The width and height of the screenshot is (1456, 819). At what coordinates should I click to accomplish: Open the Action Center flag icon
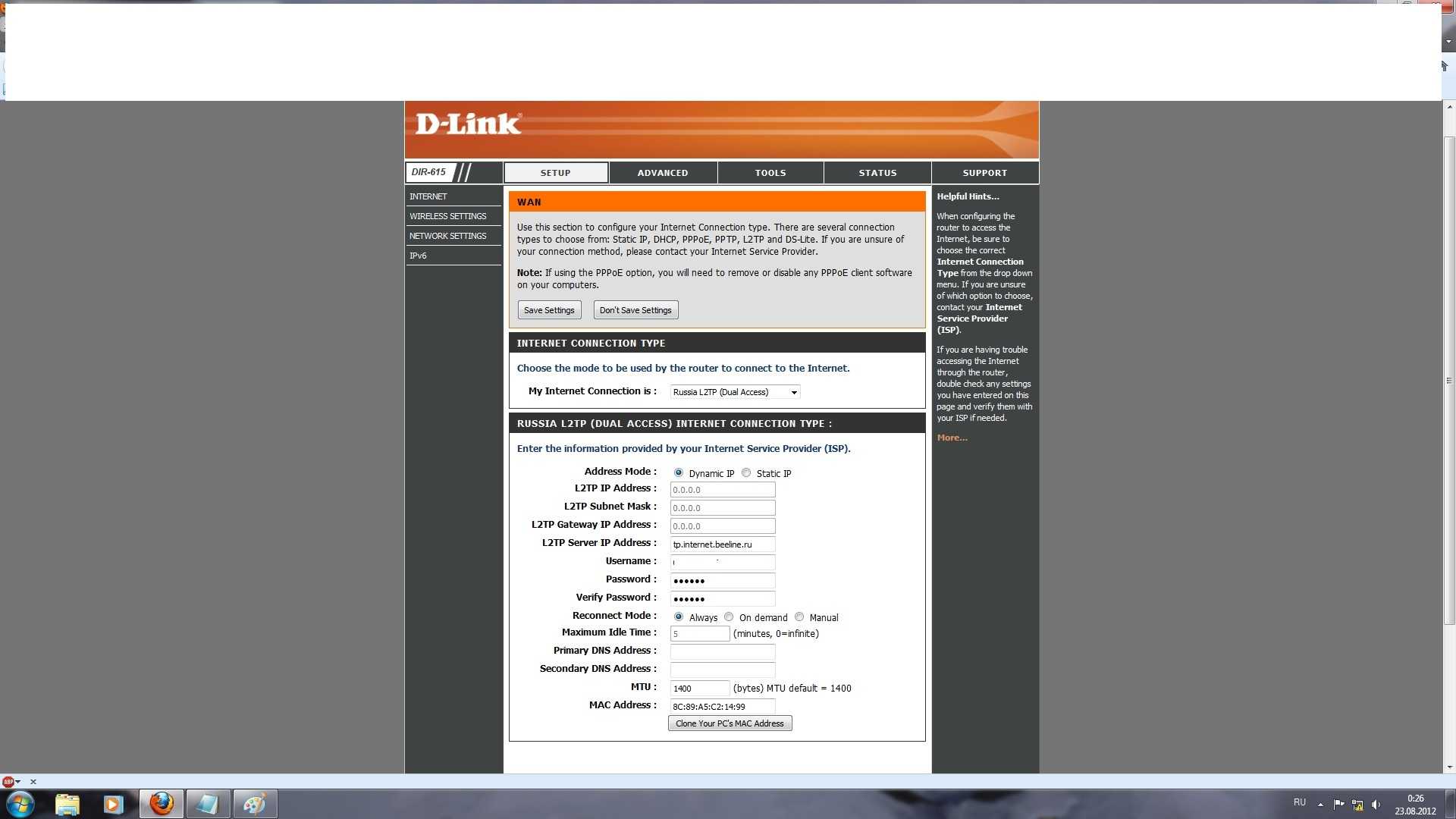pyautogui.click(x=1338, y=804)
